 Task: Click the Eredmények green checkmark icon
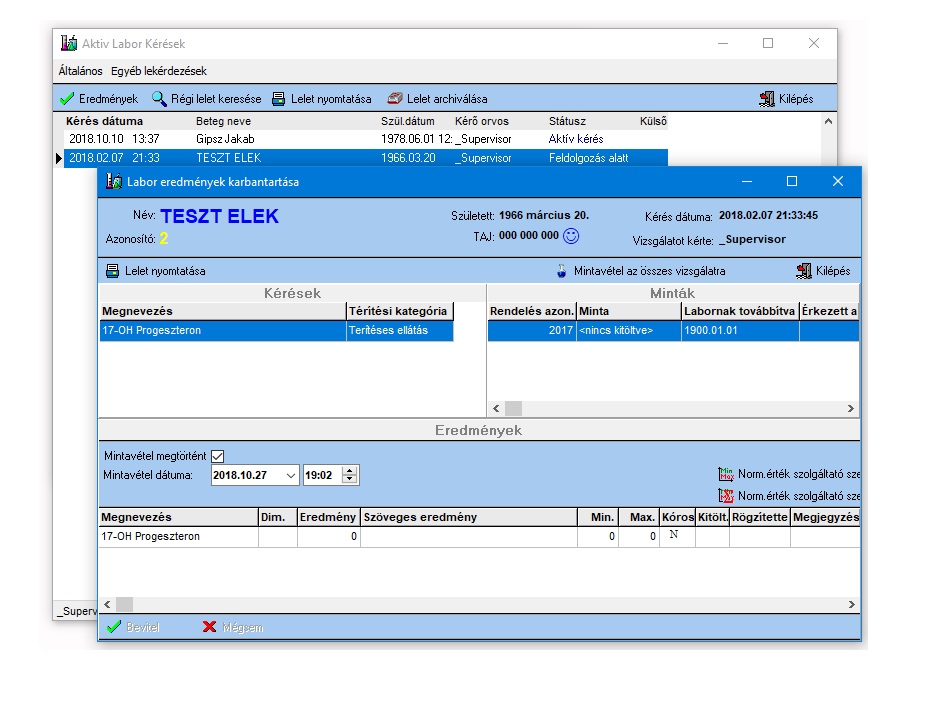tap(67, 99)
